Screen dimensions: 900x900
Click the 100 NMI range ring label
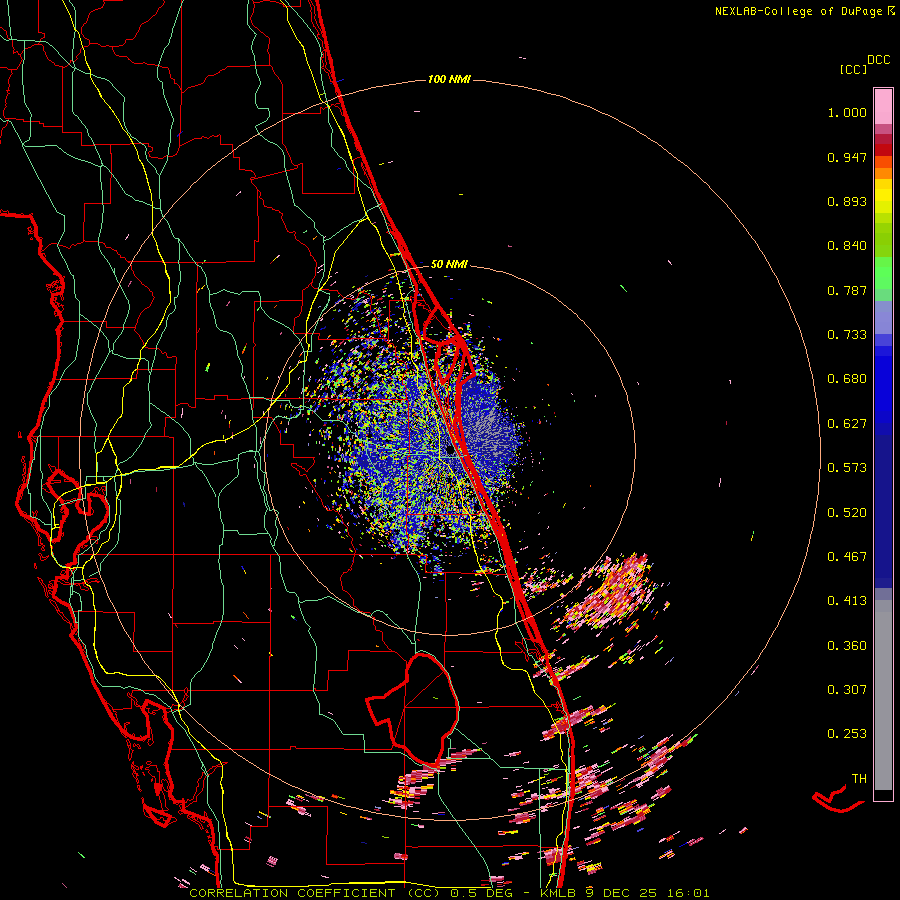449,79
